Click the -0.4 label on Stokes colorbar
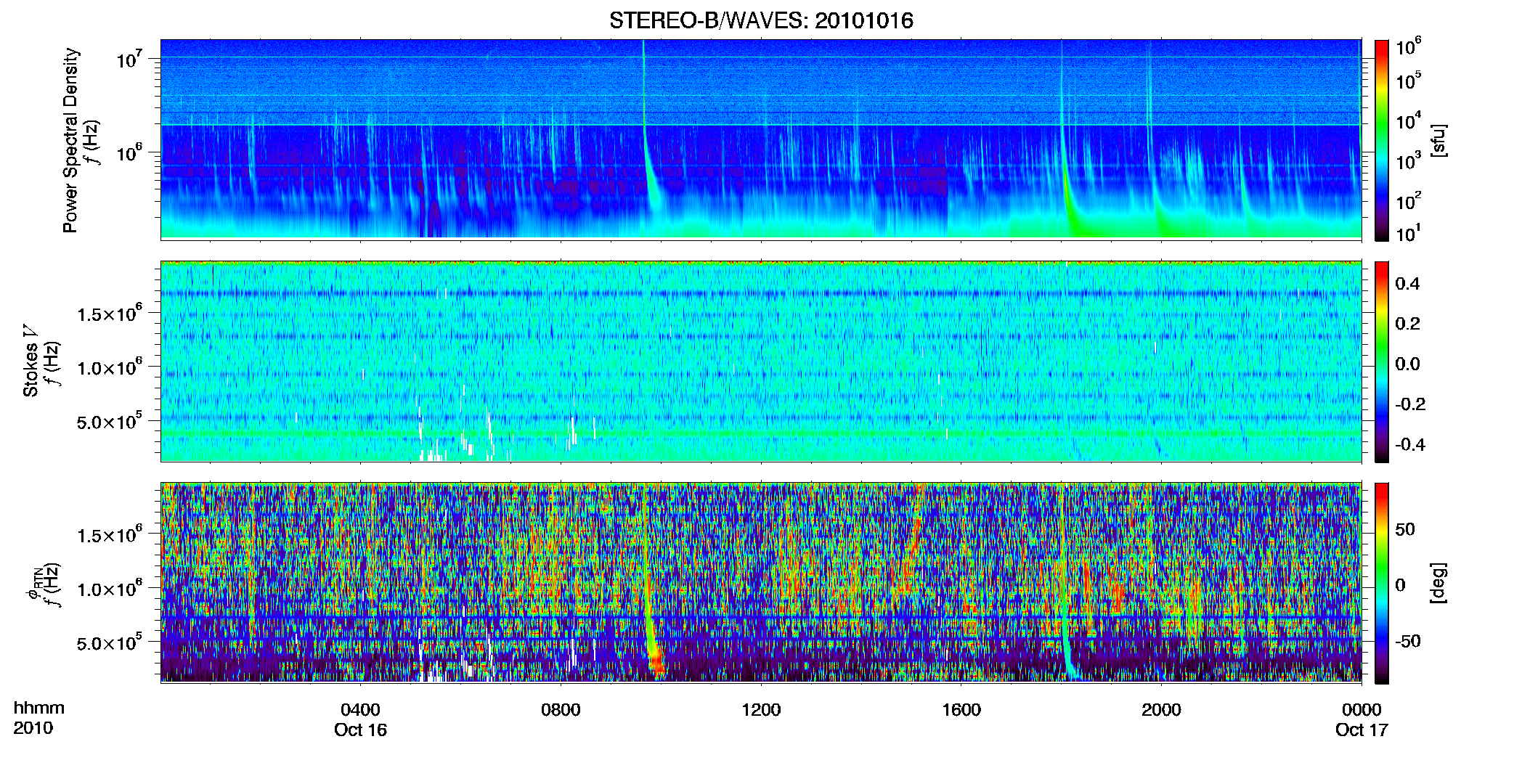Image resolution: width=1522 pixels, height=784 pixels. [x=1410, y=444]
